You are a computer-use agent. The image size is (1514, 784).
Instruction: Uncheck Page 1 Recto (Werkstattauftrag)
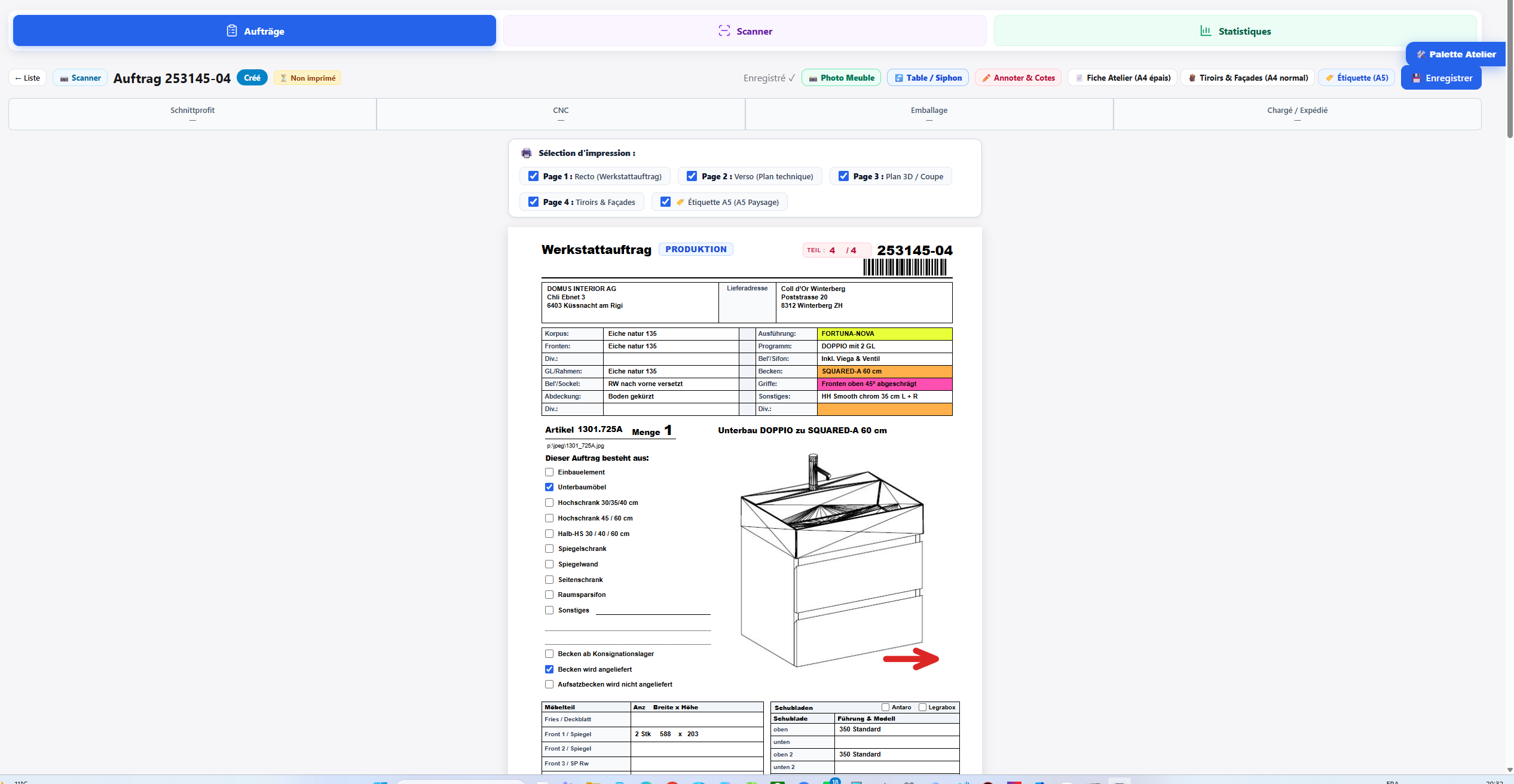tap(533, 176)
